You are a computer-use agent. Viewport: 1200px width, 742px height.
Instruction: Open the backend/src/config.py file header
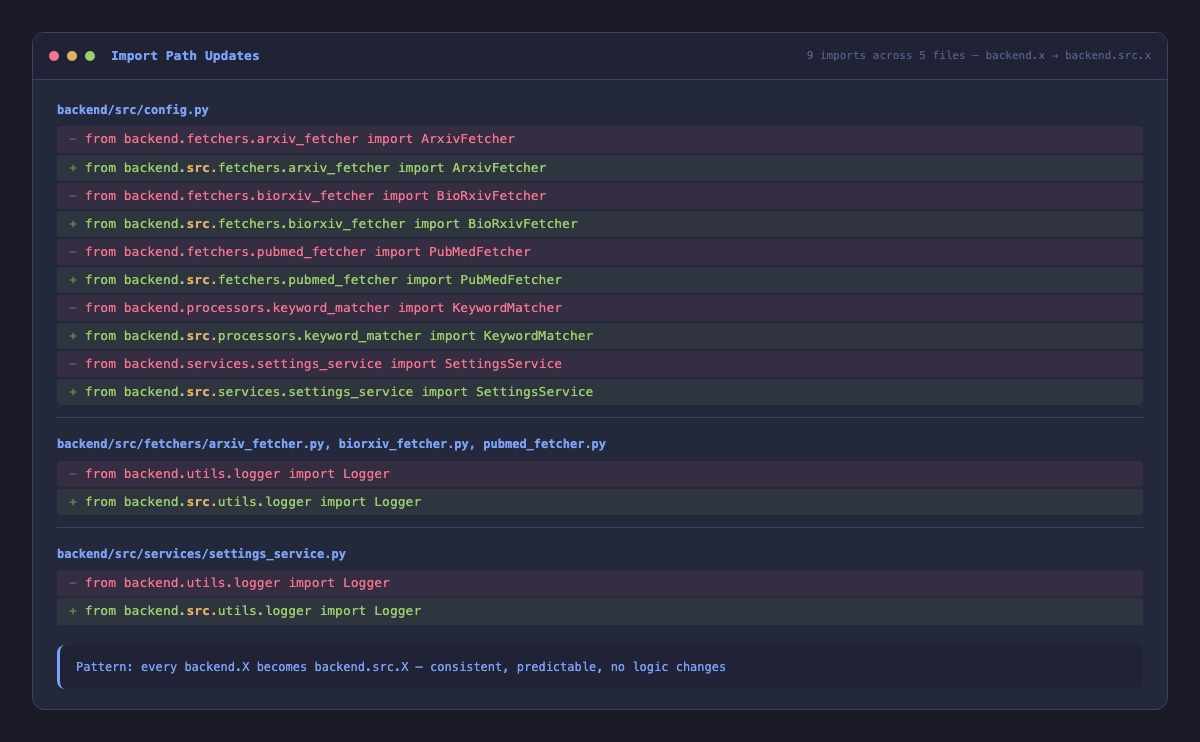[133, 110]
